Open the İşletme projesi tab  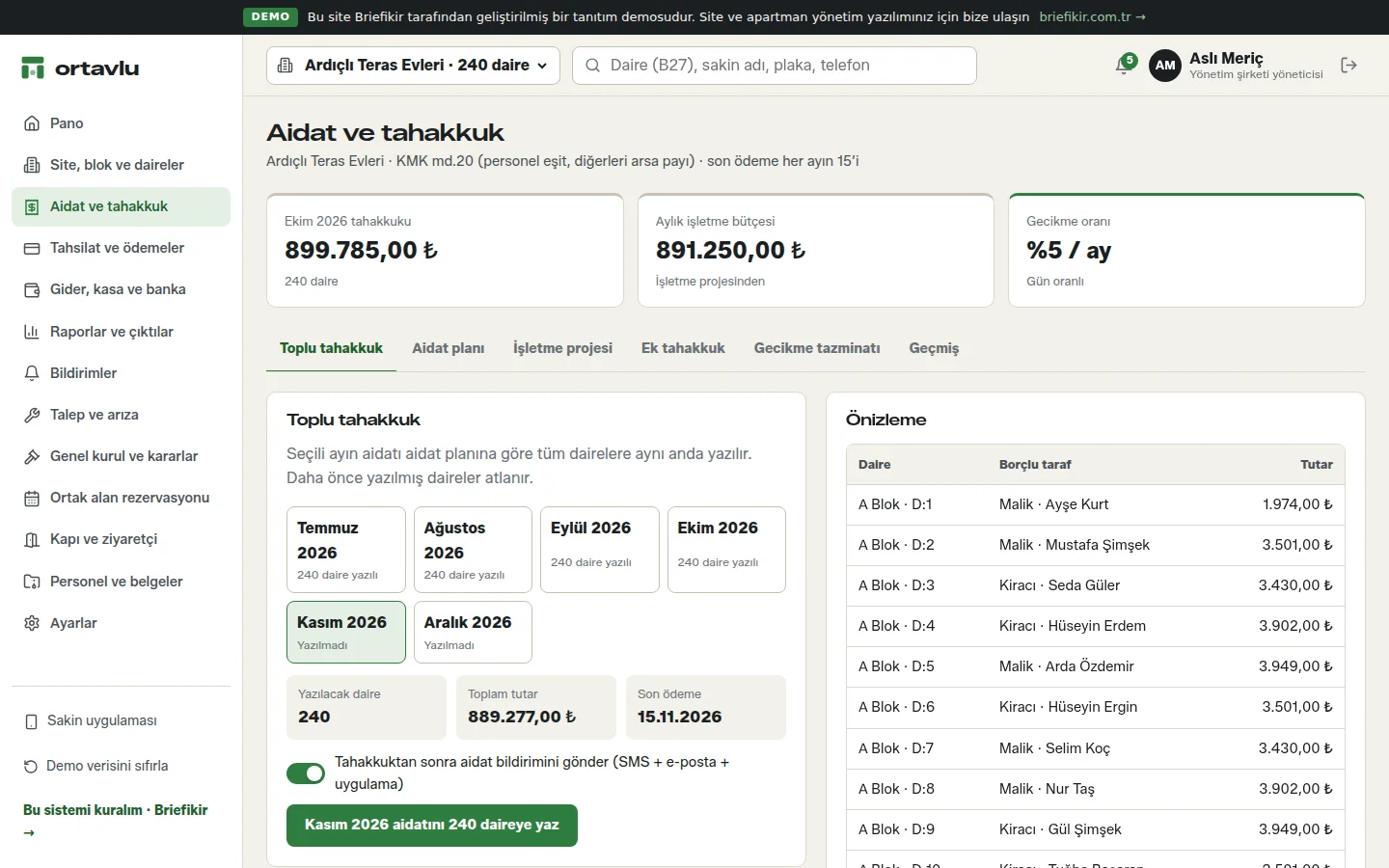(562, 348)
